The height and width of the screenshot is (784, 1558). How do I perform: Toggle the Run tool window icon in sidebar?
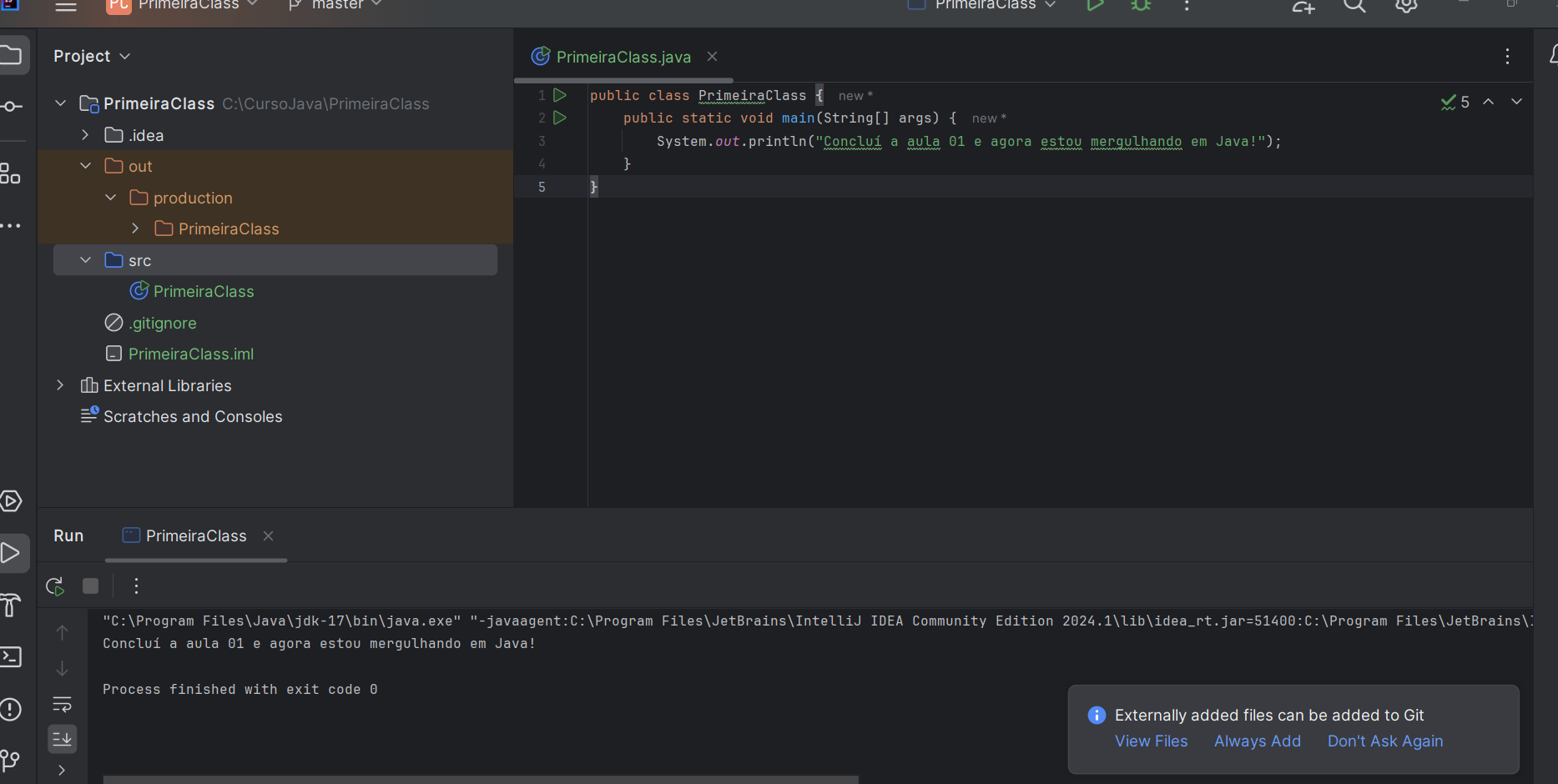[x=10, y=553]
